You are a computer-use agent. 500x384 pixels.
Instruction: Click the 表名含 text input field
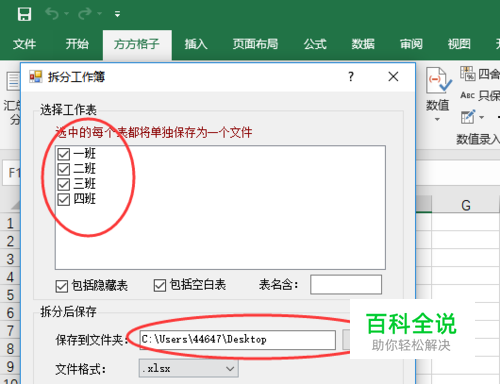coord(346,285)
